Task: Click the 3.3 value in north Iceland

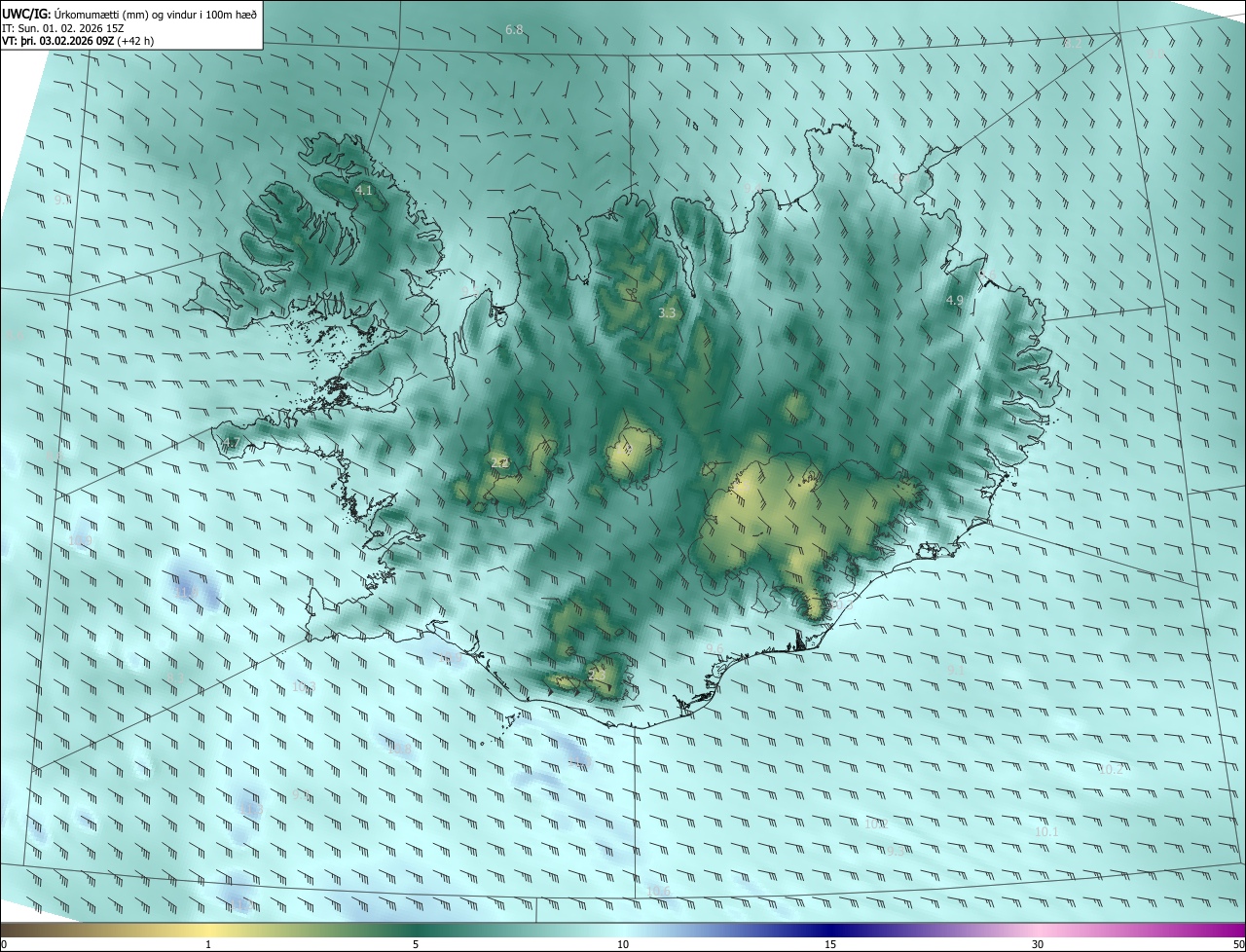Action: pos(667,313)
